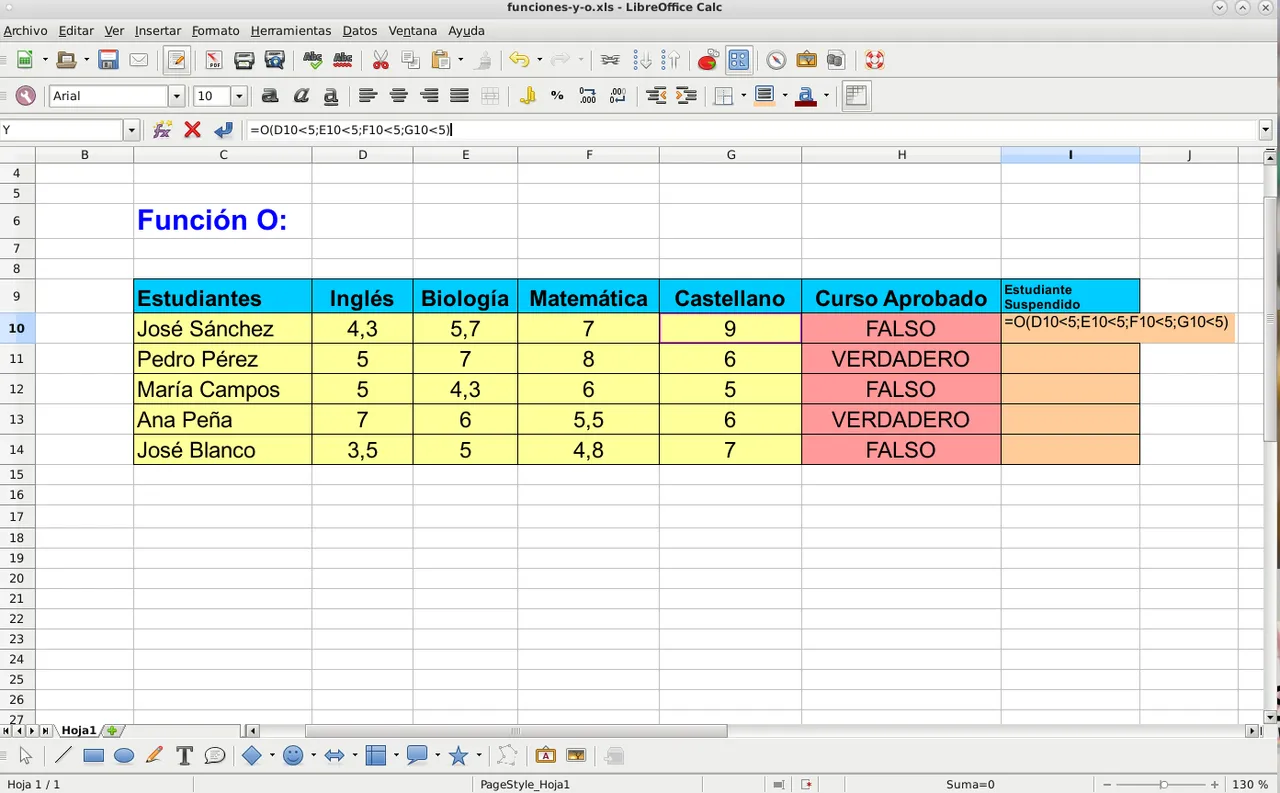Select the Ellipse drawing tool
The width and height of the screenshot is (1280, 793).
tap(124, 756)
